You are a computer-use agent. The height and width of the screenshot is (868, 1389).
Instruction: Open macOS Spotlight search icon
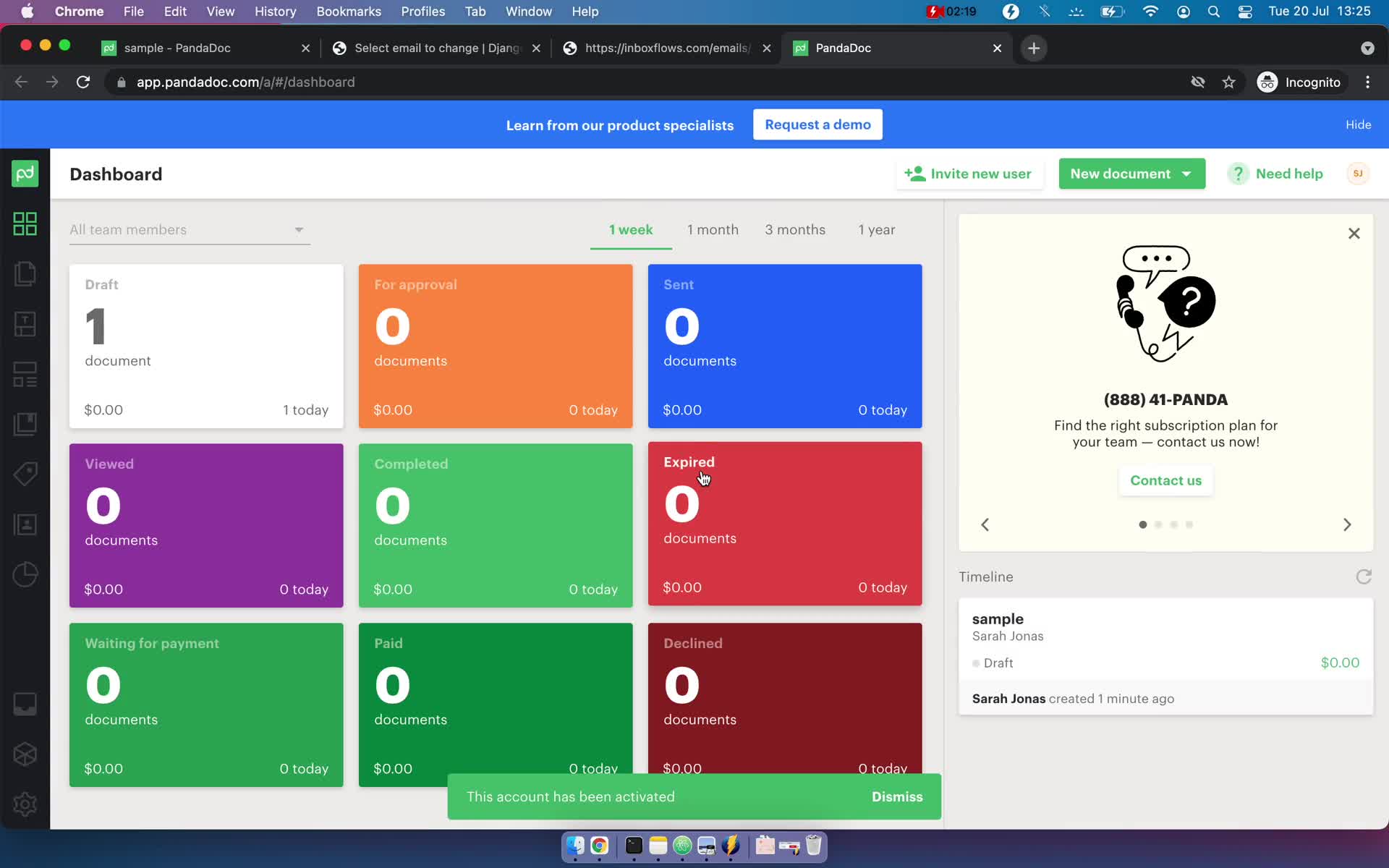(x=1214, y=12)
